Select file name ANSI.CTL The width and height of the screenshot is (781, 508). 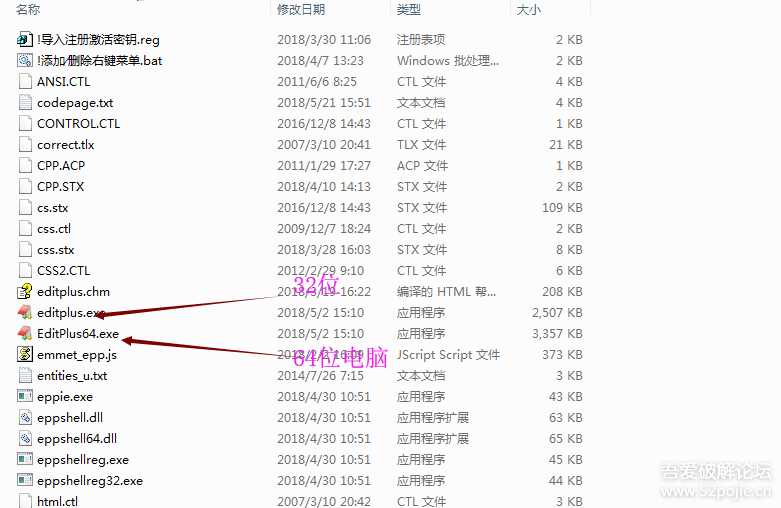click(63, 81)
